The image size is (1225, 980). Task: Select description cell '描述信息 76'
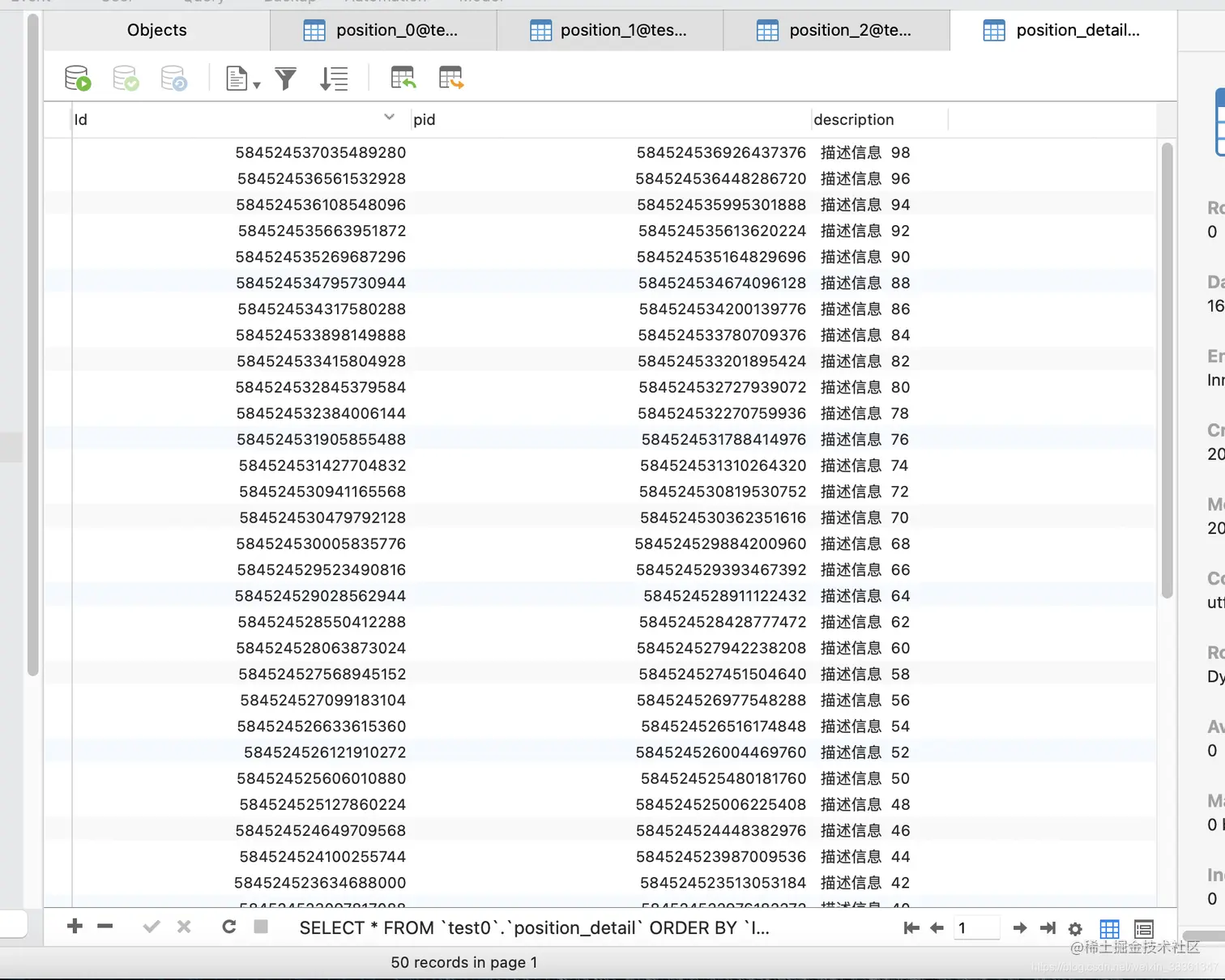pyautogui.click(x=880, y=439)
